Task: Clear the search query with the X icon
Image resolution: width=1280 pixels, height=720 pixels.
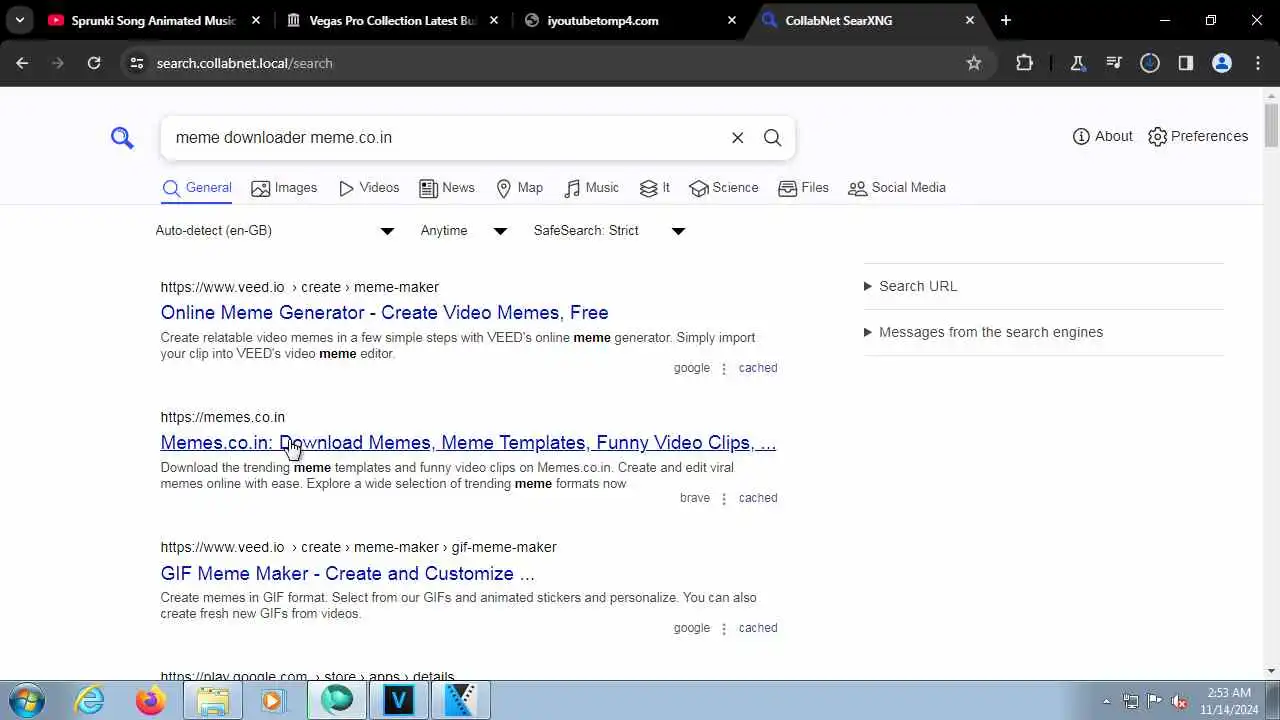Action: tap(737, 138)
